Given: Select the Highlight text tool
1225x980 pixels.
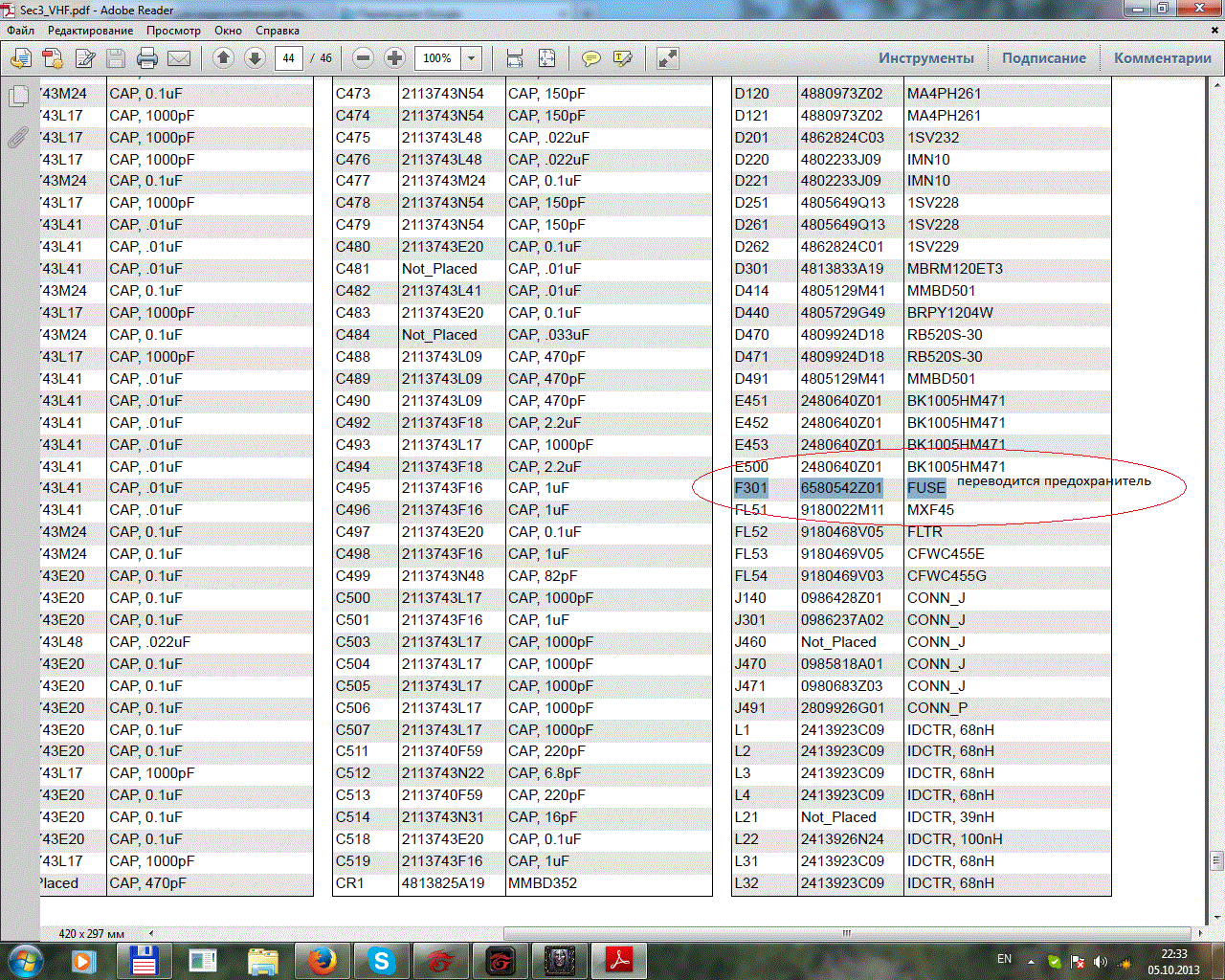Looking at the screenshot, I should 623,58.
